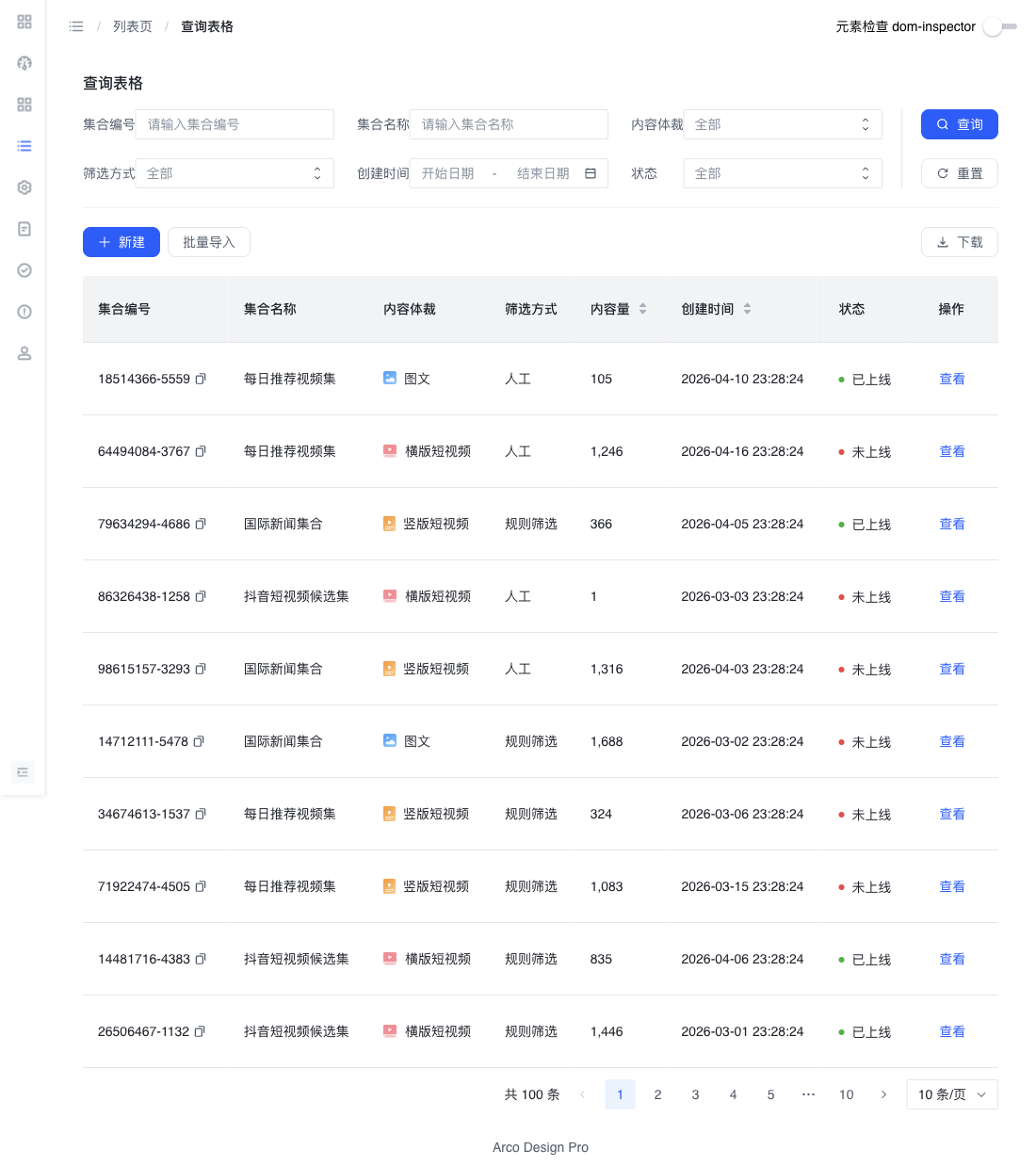Expand the 筛选方式 select box
The image size is (1036, 1166).
(x=235, y=173)
